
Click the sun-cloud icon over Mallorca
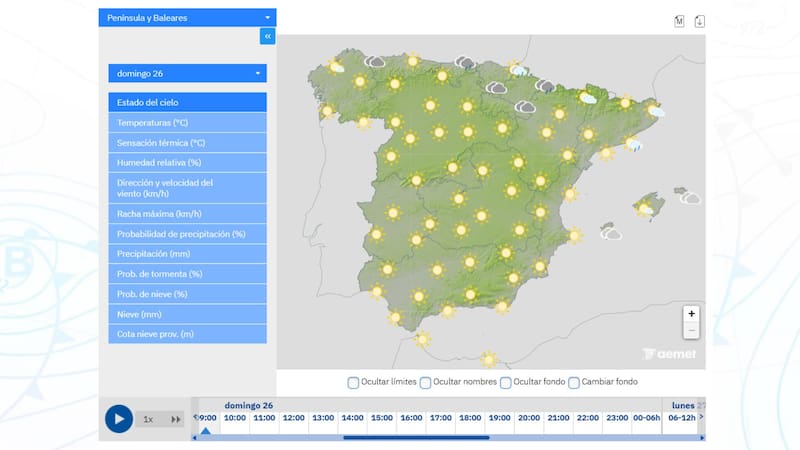pyautogui.click(x=644, y=209)
